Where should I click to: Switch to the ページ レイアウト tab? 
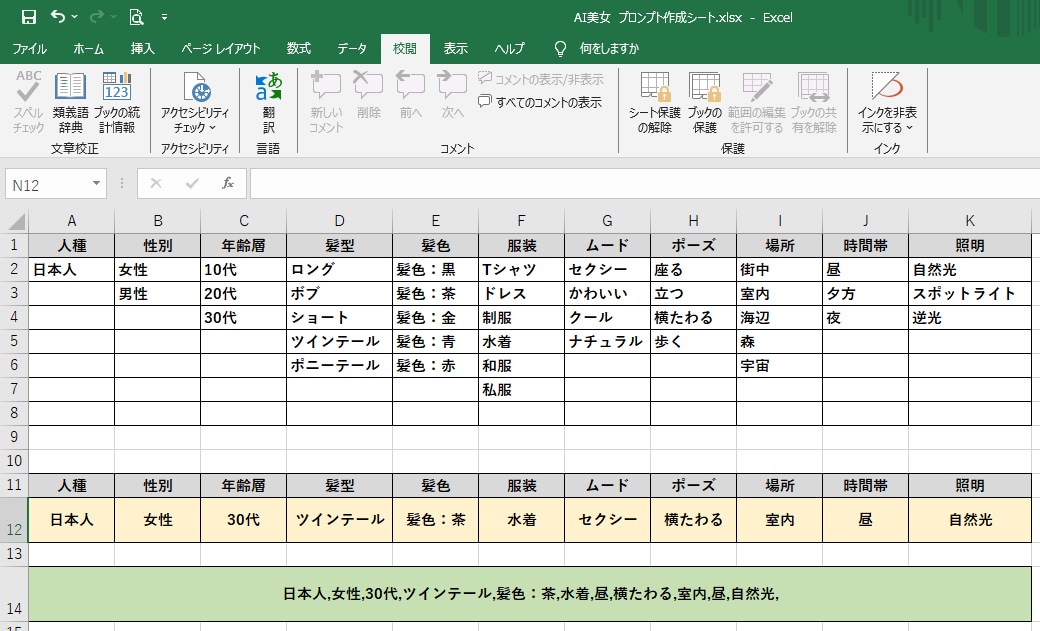220,48
